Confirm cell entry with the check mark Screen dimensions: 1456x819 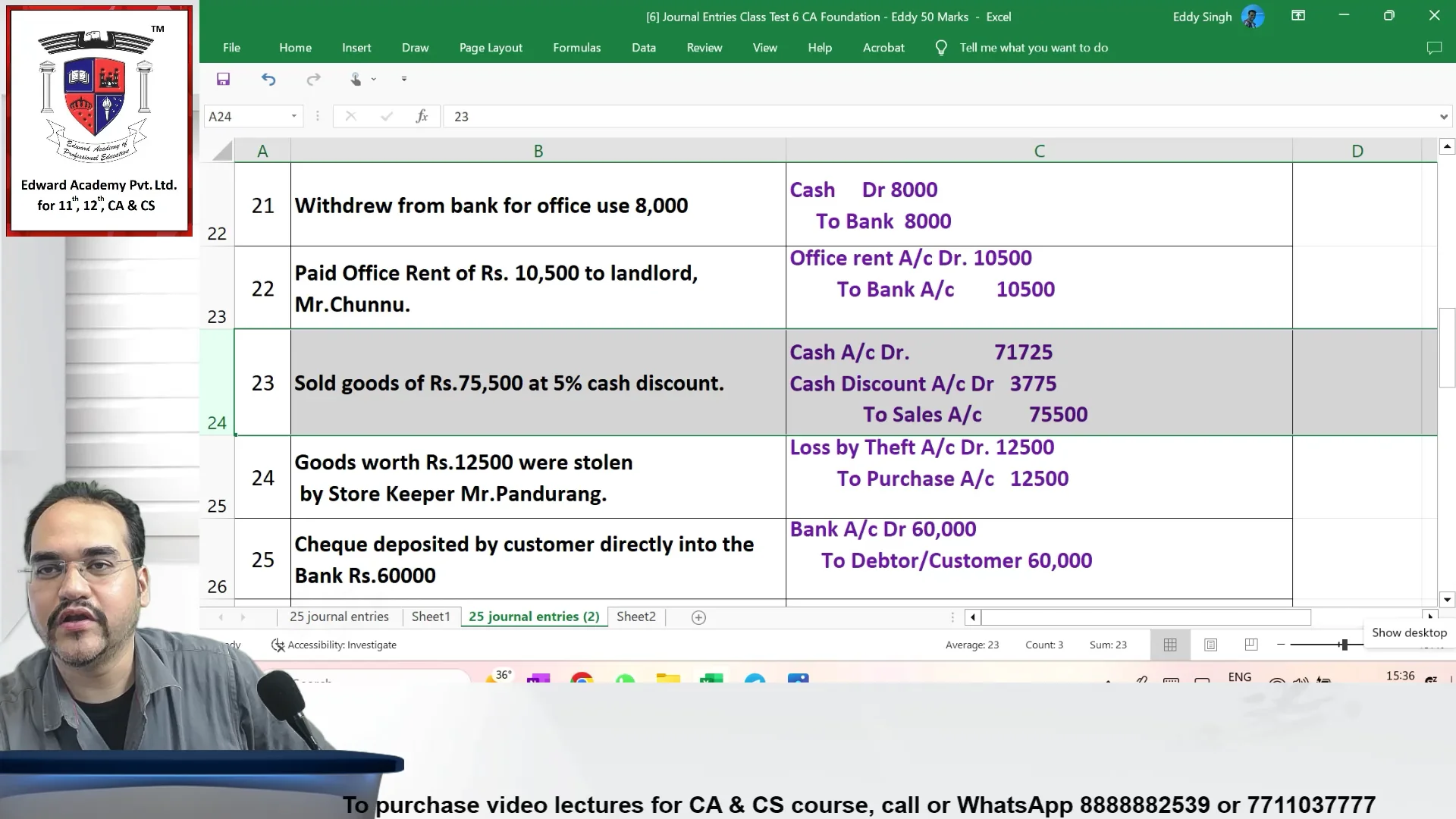(387, 116)
